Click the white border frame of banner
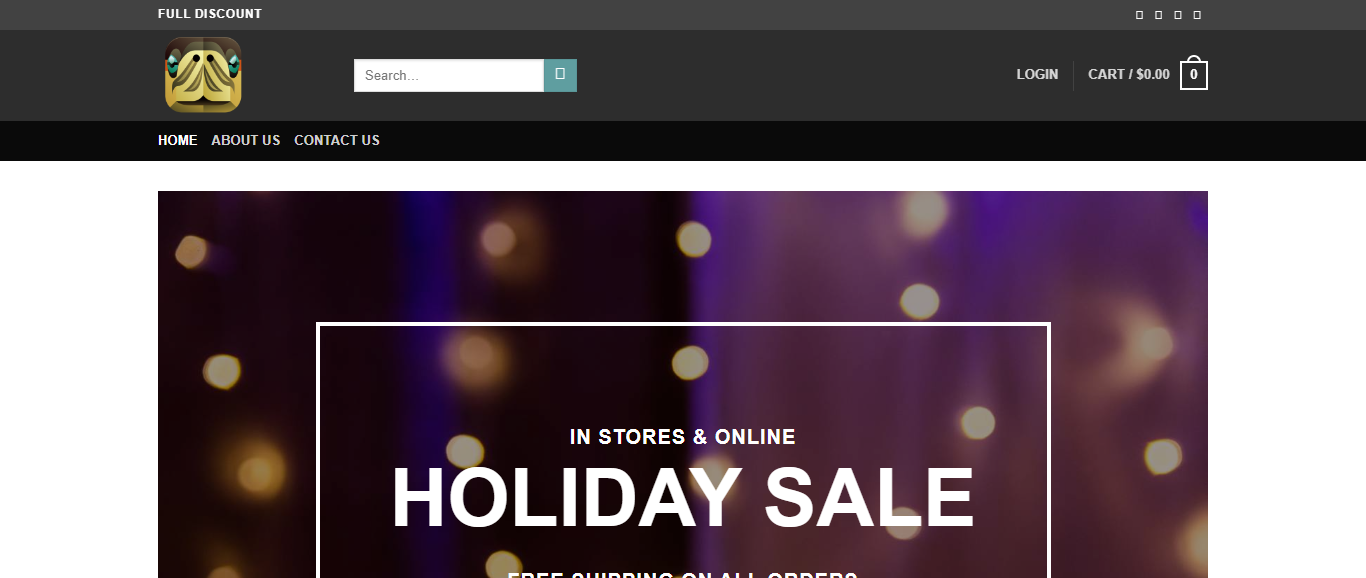 pyautogui.click(x=683, y=324)
